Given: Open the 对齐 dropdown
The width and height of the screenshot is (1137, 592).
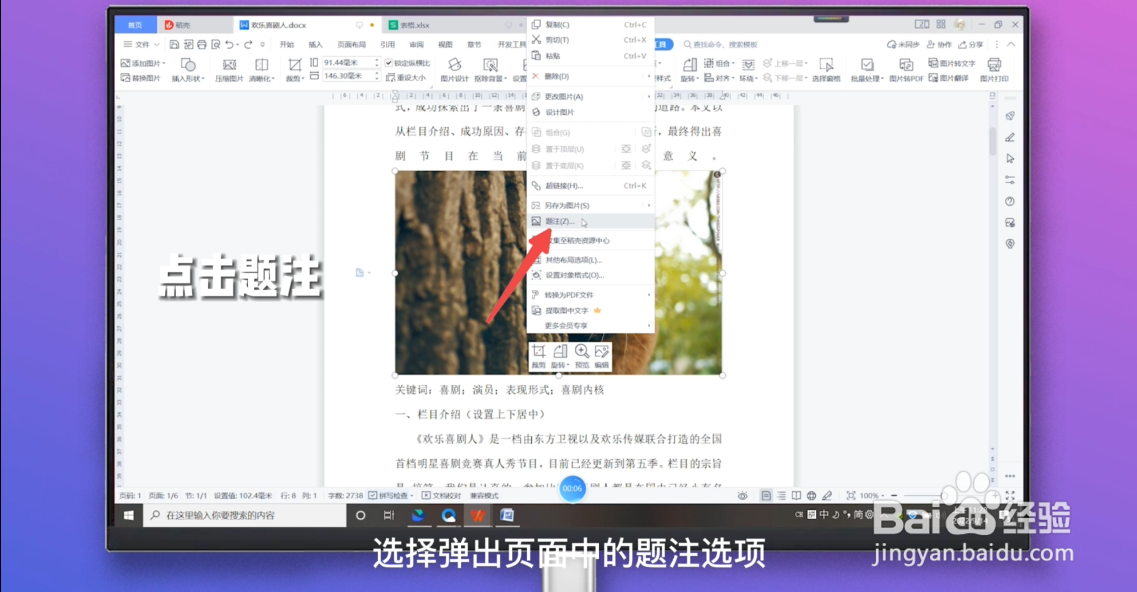Looking at the screenshot, I should tap(718, 78).
